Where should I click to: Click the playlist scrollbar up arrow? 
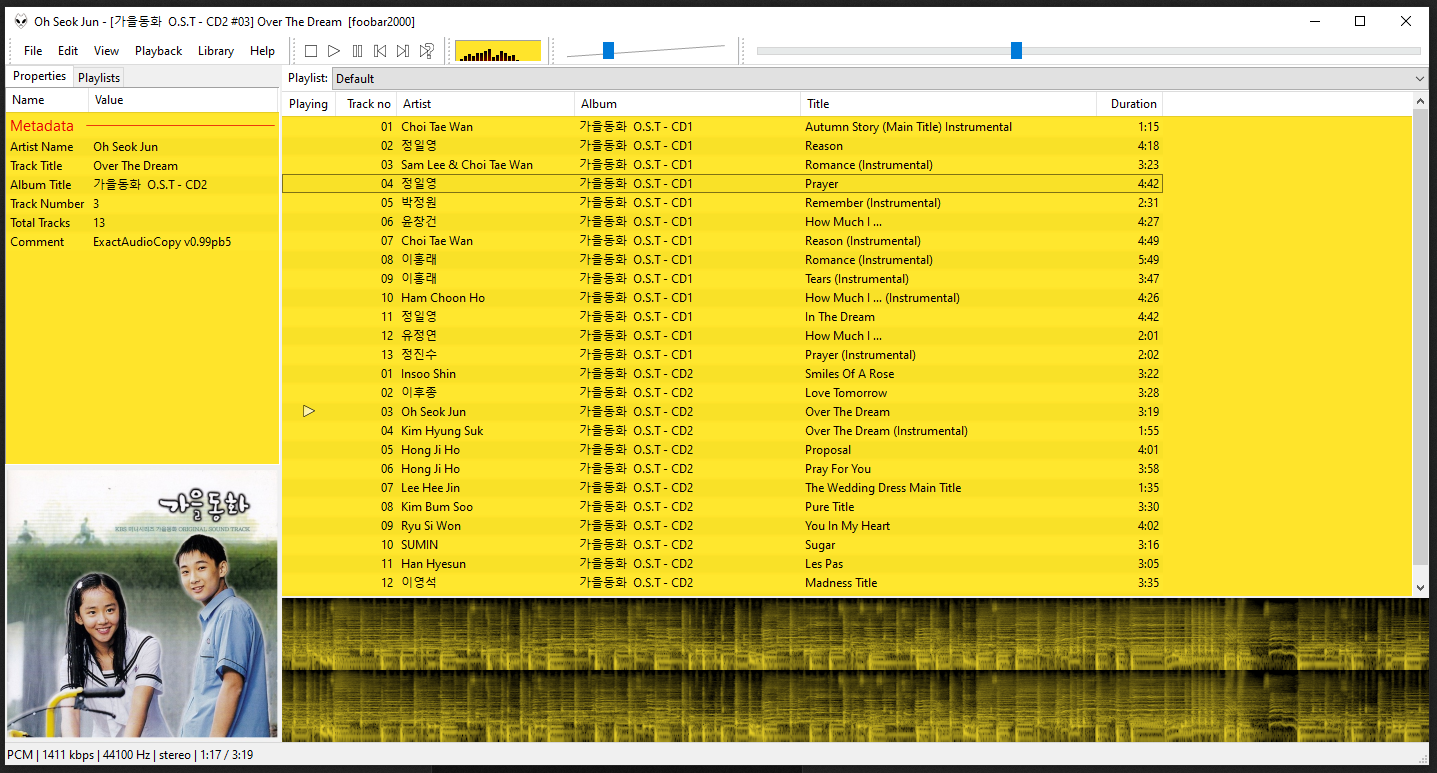point(1421,101)
